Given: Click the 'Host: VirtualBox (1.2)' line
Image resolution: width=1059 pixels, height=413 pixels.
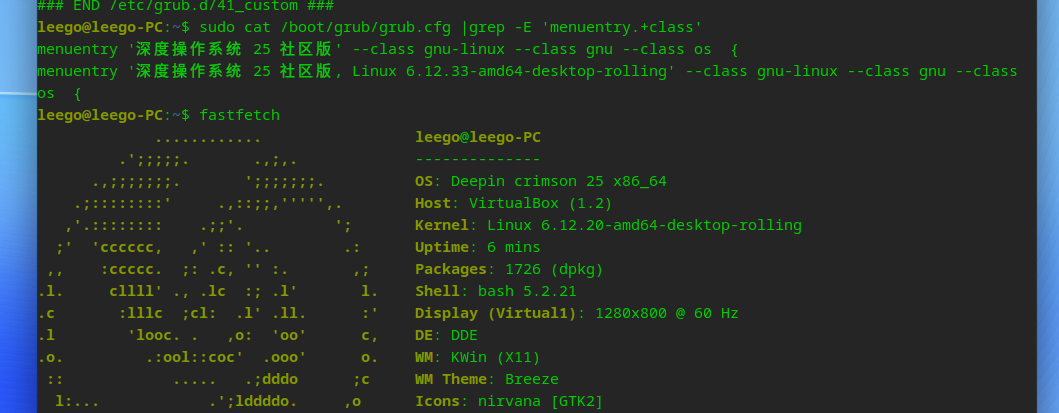Looking at the screenshot, I should click(513, 203).
